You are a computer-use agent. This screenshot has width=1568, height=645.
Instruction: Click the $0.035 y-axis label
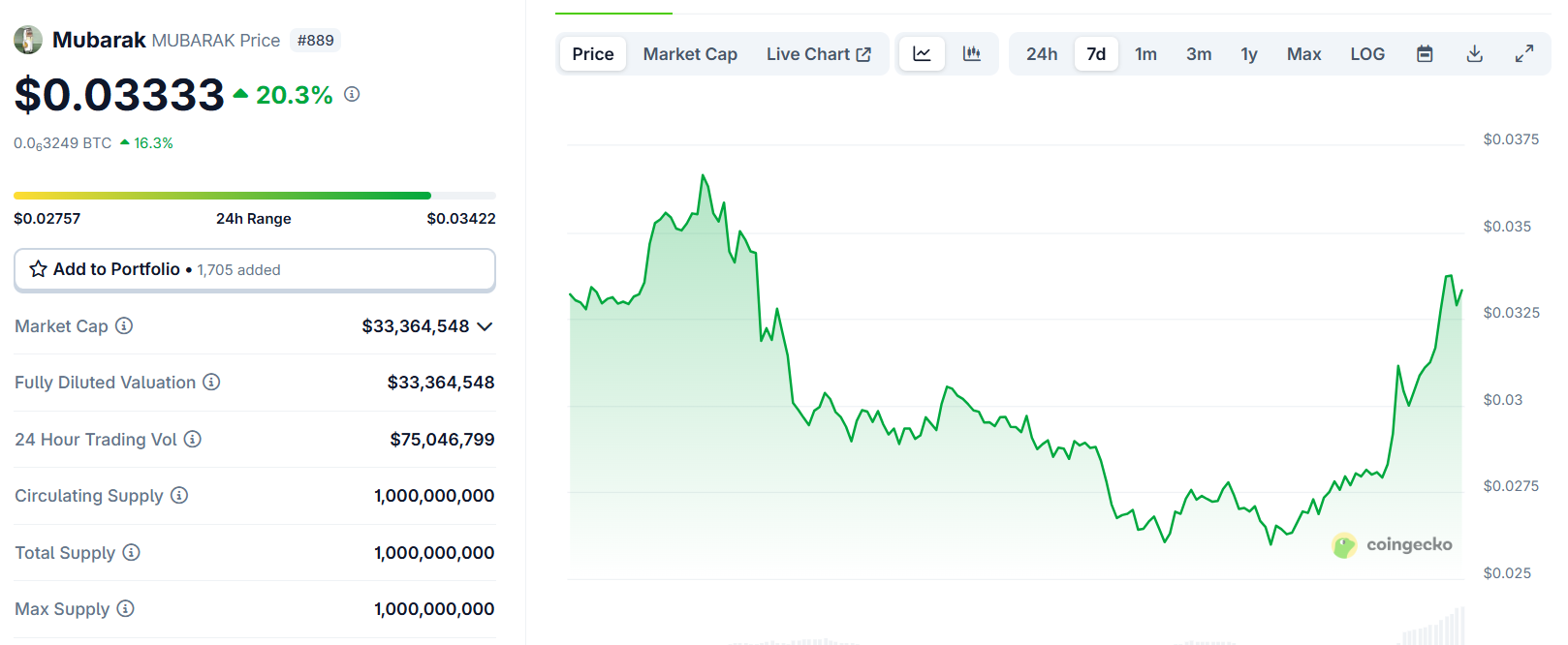1507,227
